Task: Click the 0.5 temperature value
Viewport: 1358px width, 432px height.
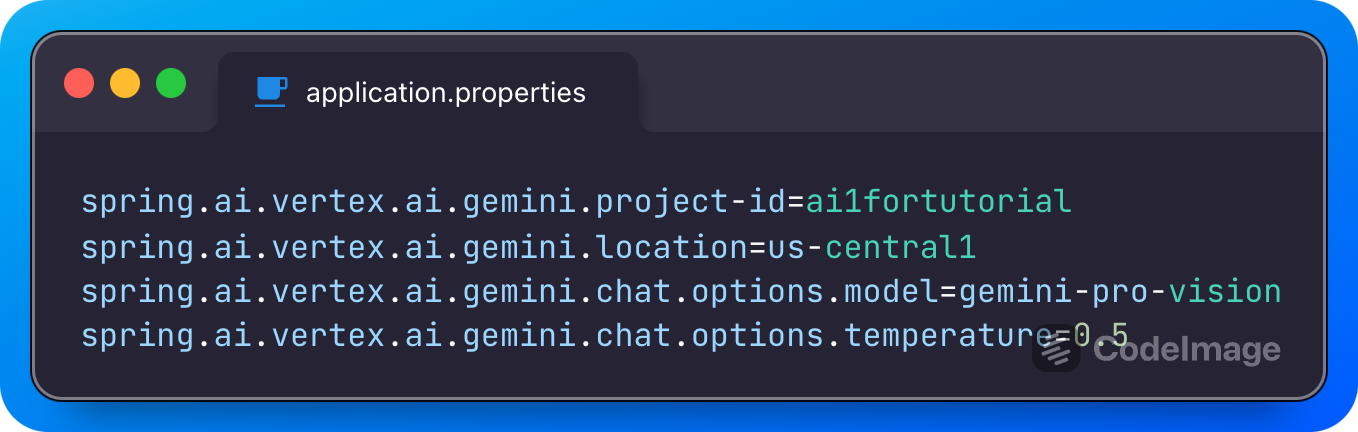Action: pos(1100,336)
